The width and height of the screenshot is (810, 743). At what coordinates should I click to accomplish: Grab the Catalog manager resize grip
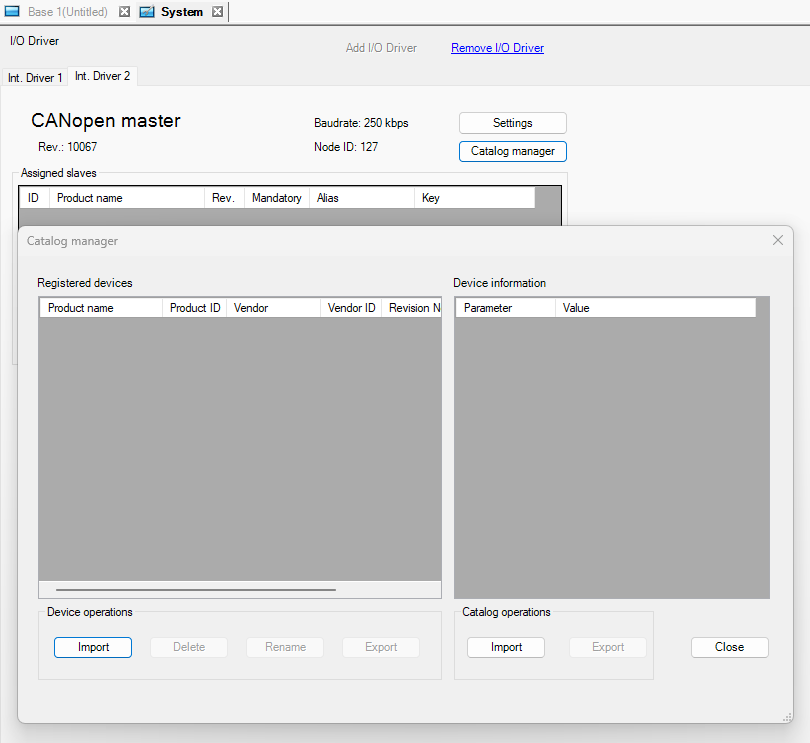coord(787,717)
